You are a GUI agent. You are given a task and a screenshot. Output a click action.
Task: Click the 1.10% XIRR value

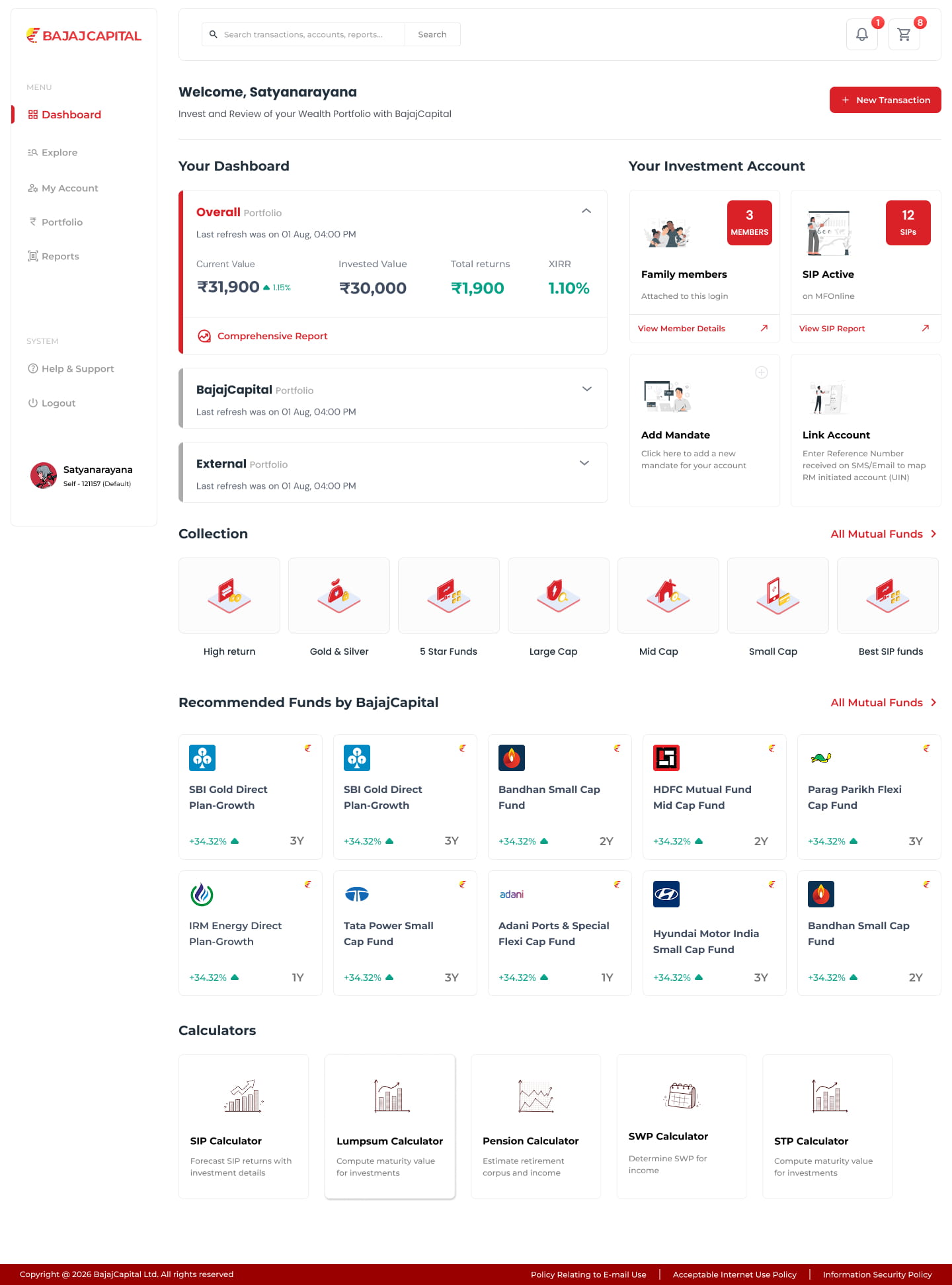coord(569,288)
